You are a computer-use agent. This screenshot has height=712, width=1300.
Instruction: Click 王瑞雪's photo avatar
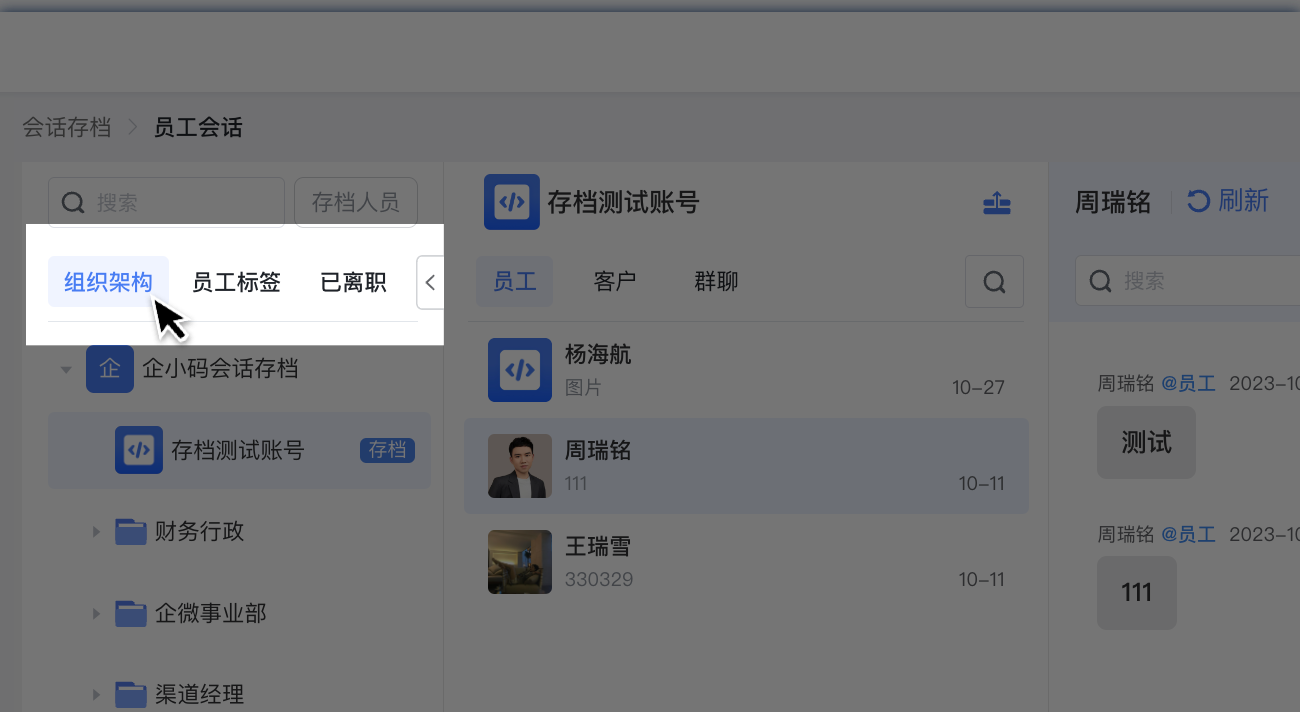520,562
